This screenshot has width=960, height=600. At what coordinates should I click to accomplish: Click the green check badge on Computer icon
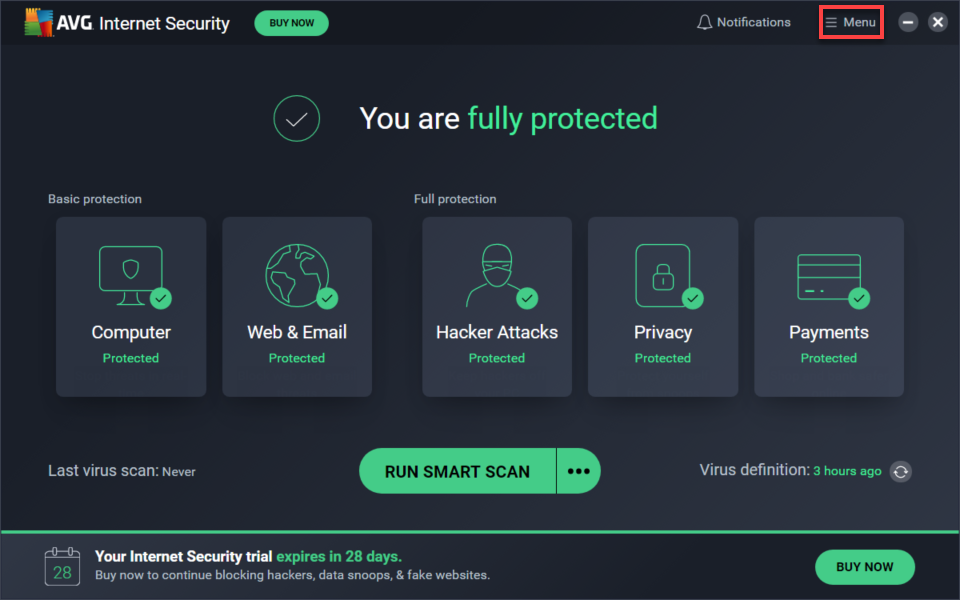(161, 298)
